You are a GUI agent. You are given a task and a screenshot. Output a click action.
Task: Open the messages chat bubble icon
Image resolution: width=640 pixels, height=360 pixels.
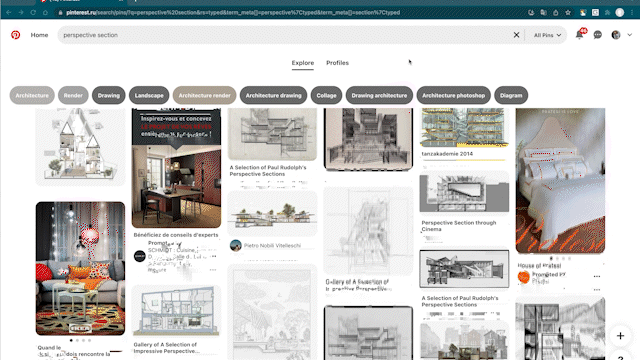point(598,35)
